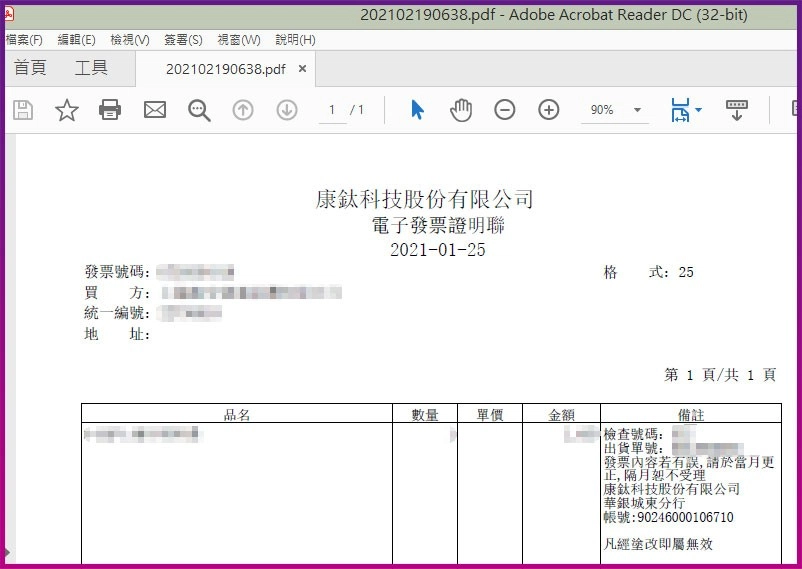The width and height of the screenshot is (802, 569).
Task: Go to the previous page with the up arrow
Action: [243, 110]
